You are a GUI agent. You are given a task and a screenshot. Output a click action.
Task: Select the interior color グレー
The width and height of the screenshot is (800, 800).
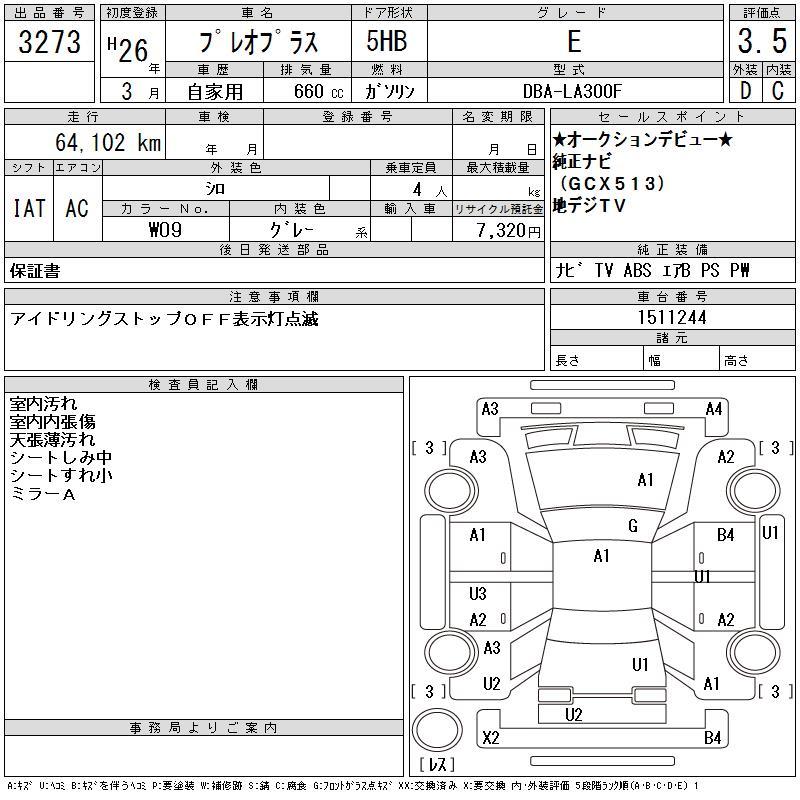point(291,230)
